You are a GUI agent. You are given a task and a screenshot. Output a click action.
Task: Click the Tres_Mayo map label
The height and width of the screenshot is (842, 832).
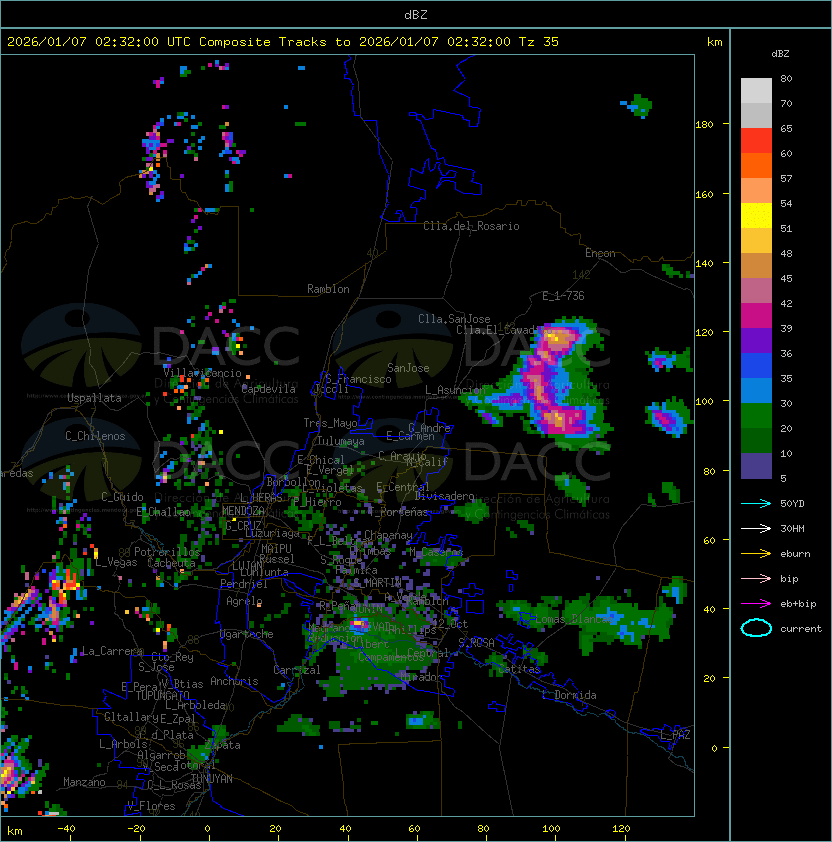[x=330, y=423]
